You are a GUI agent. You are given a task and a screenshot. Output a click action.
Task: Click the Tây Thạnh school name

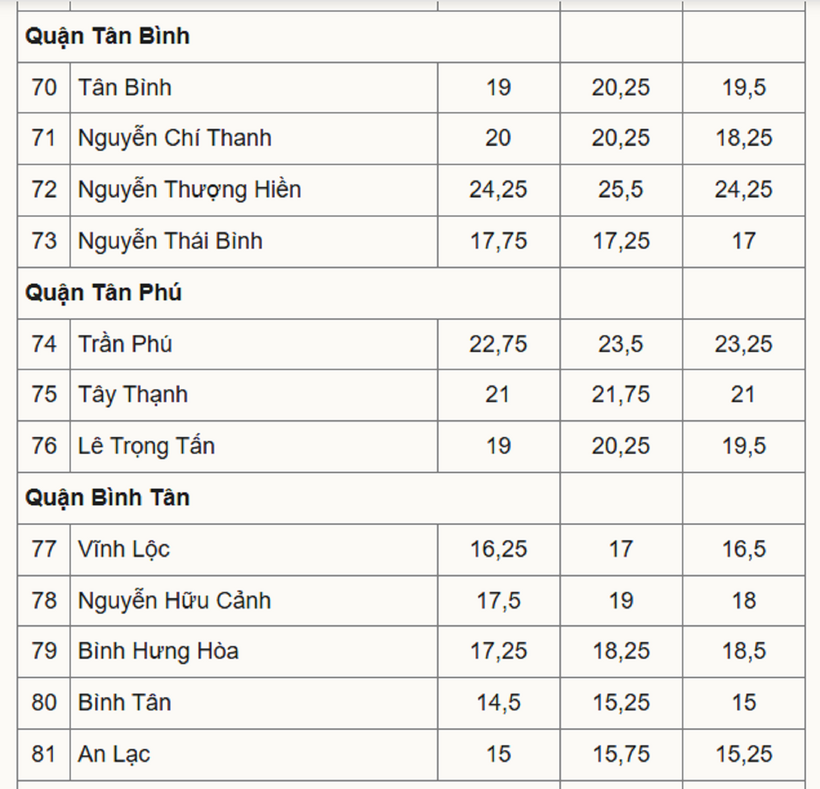(133, 395)
